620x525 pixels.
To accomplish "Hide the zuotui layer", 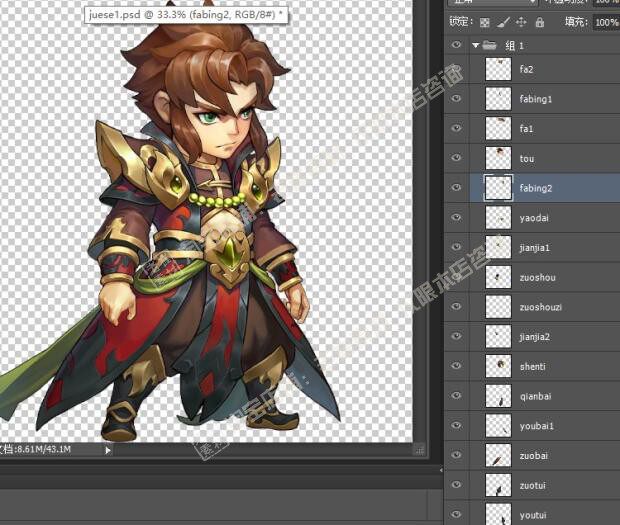I will click(456, 485).
